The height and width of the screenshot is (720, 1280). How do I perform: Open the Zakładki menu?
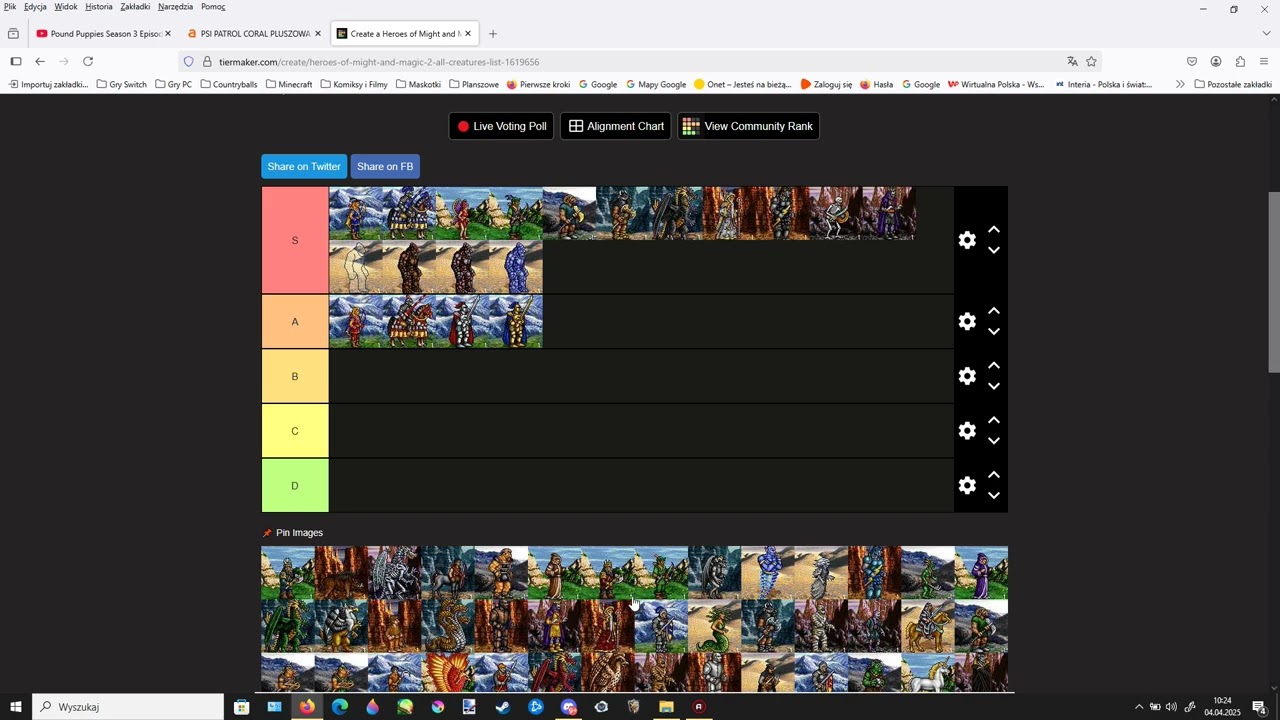pos(135,6)
